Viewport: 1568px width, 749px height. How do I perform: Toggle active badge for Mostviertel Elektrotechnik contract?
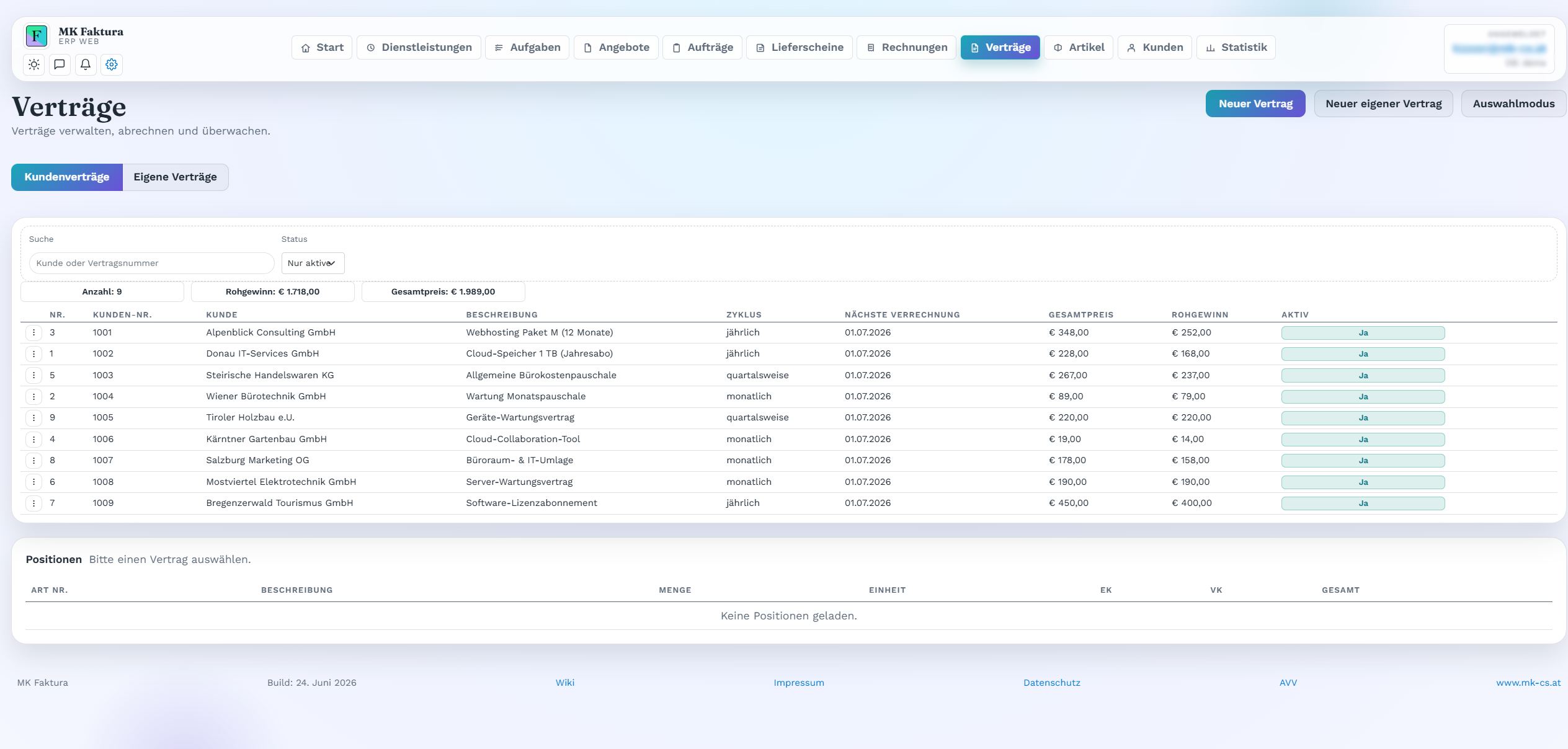click(x=1363, y=482)
